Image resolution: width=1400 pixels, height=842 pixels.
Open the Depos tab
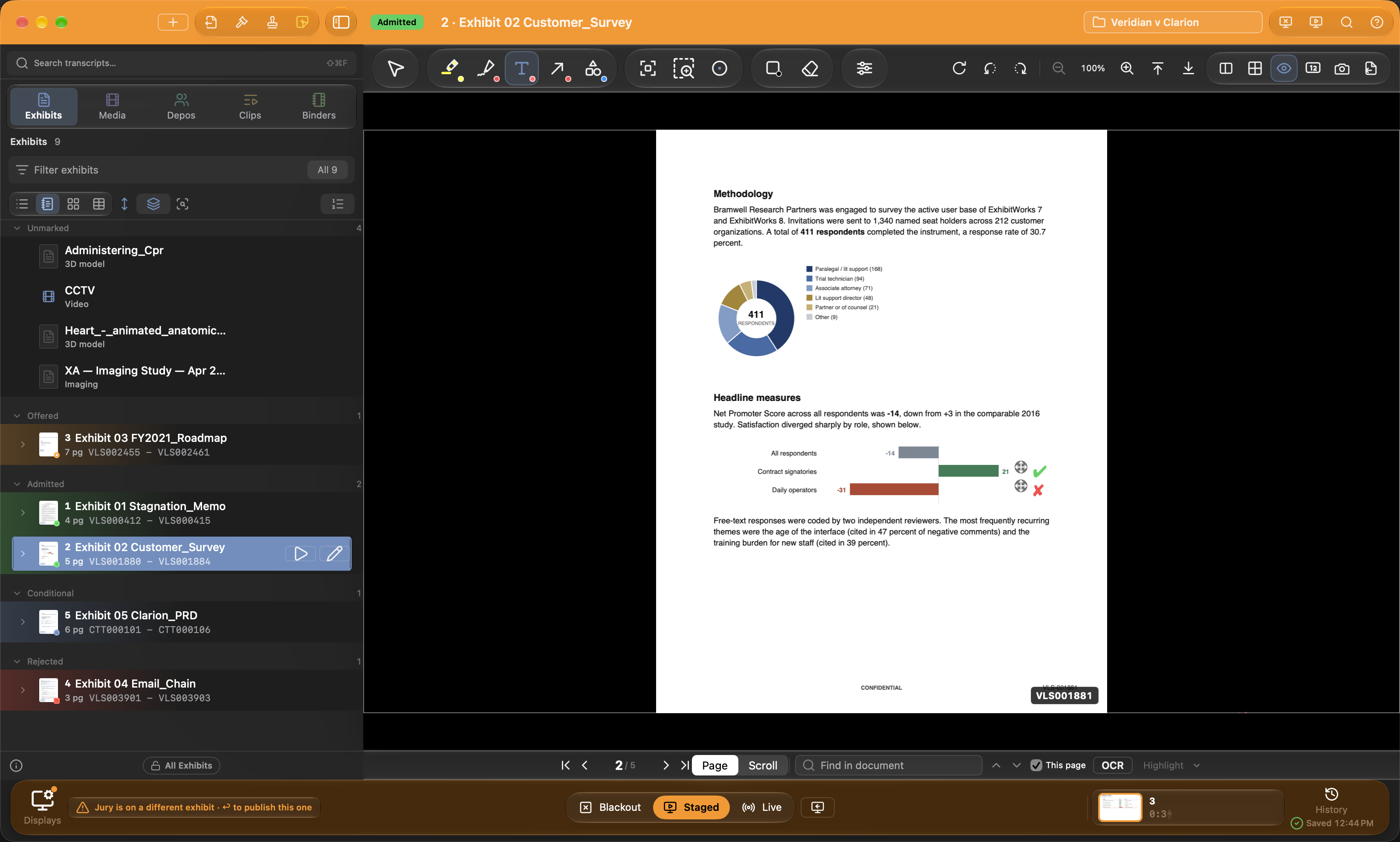tap(181, 107)
